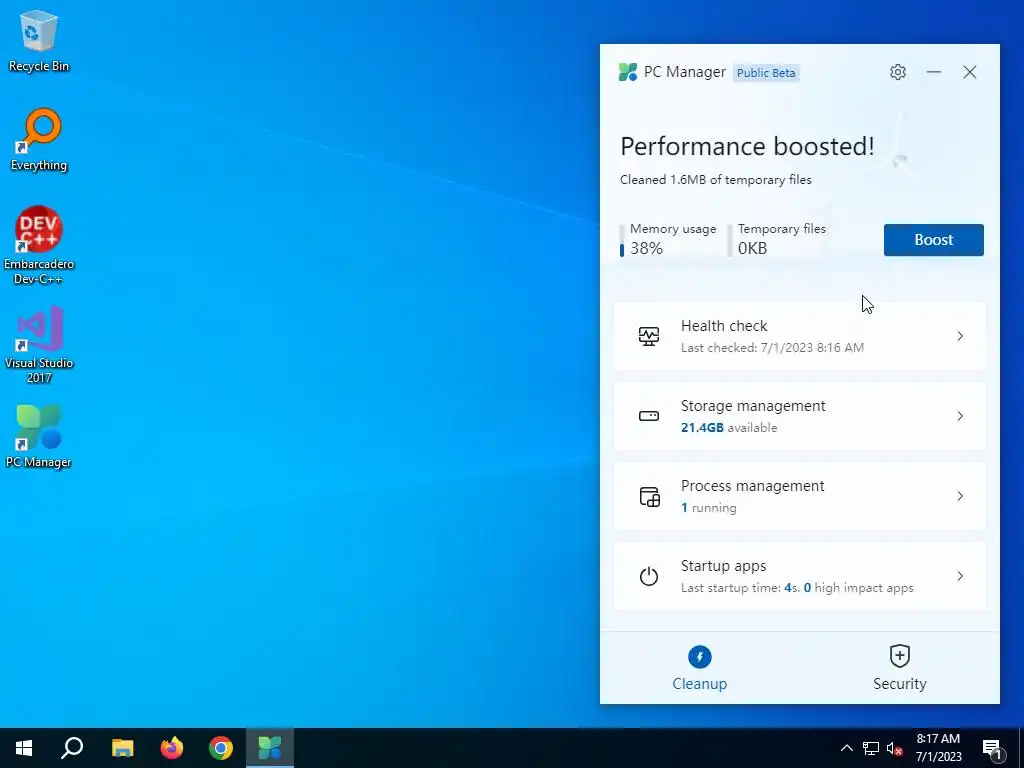Click PC Manager taskbar button
Image resolution: width=1024 pixels, height=768 pixels.
pyautogui.click(x=270, y=748)
